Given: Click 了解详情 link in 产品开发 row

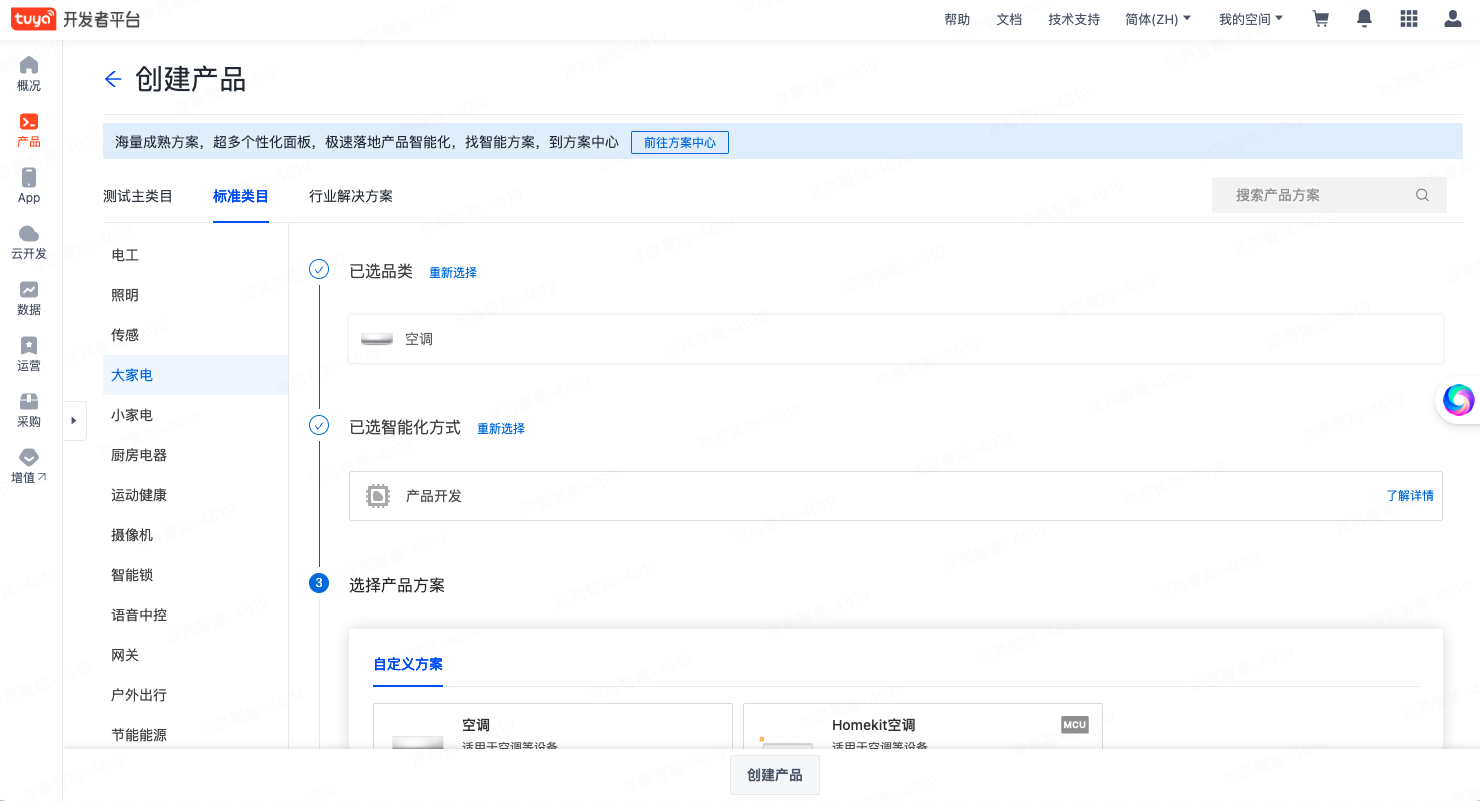Looking at the screenshot, I should click(x=1409, y=496).
